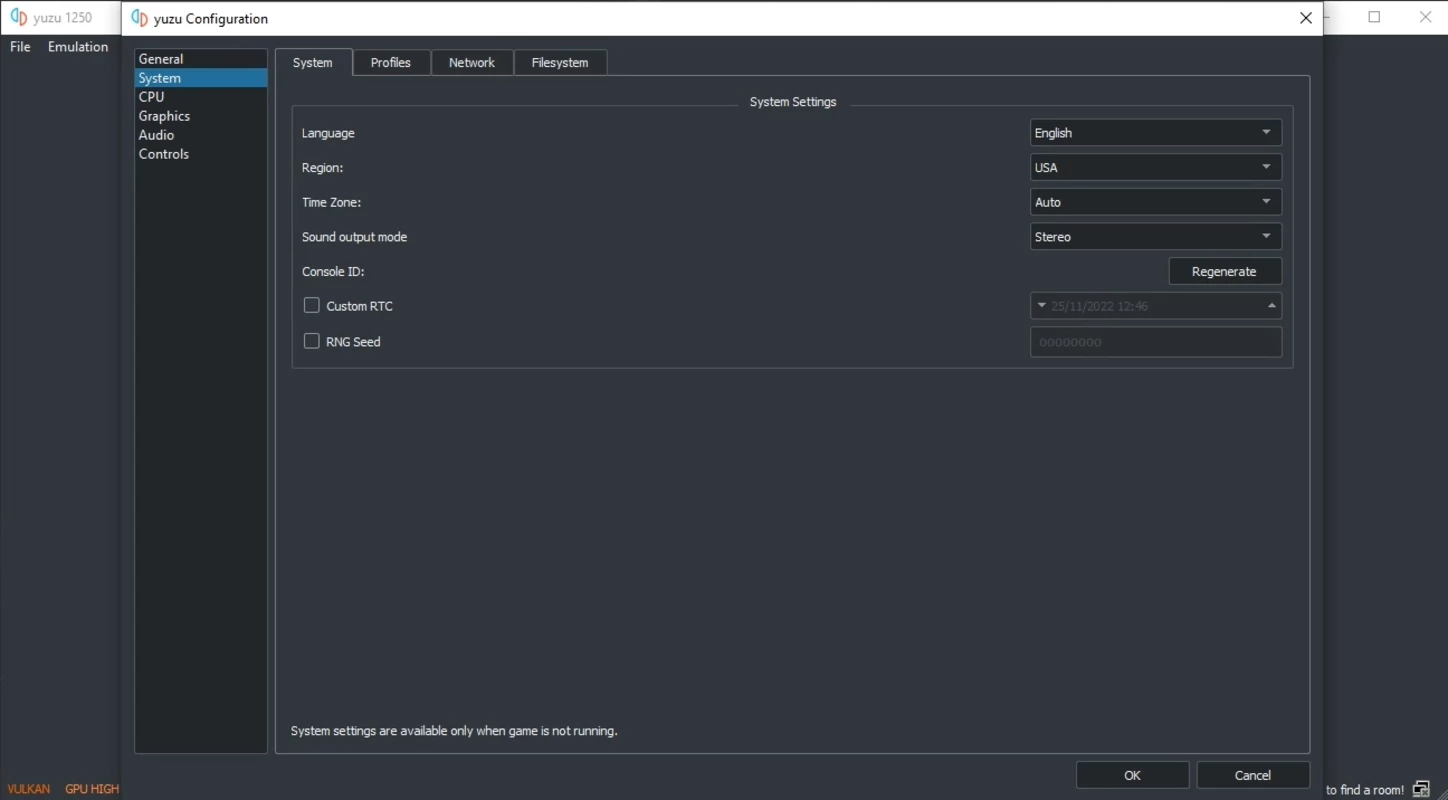Switch to the Network tab
This screenshot has width=1448, height=800.
[x=472, y=62]
